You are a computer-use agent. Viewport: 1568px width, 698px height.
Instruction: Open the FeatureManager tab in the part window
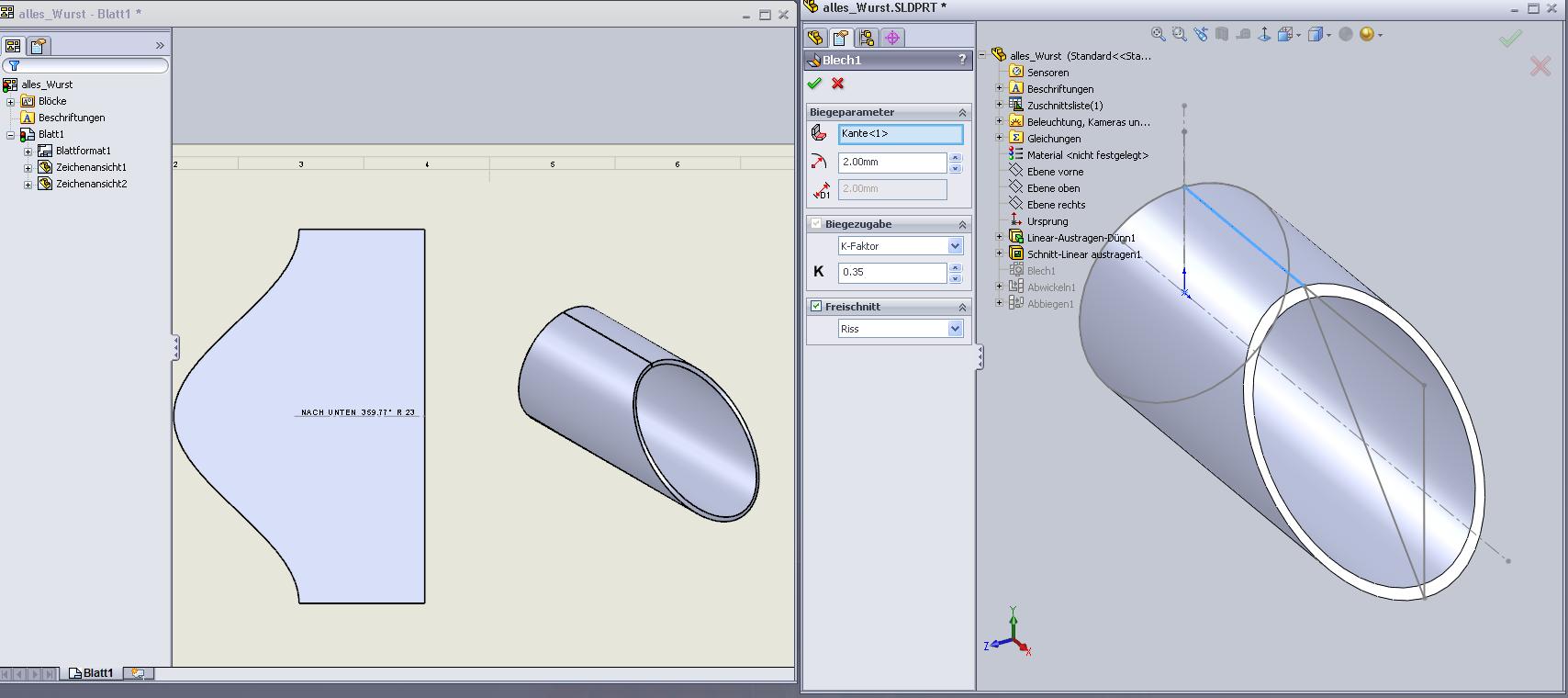coord(815,38)
